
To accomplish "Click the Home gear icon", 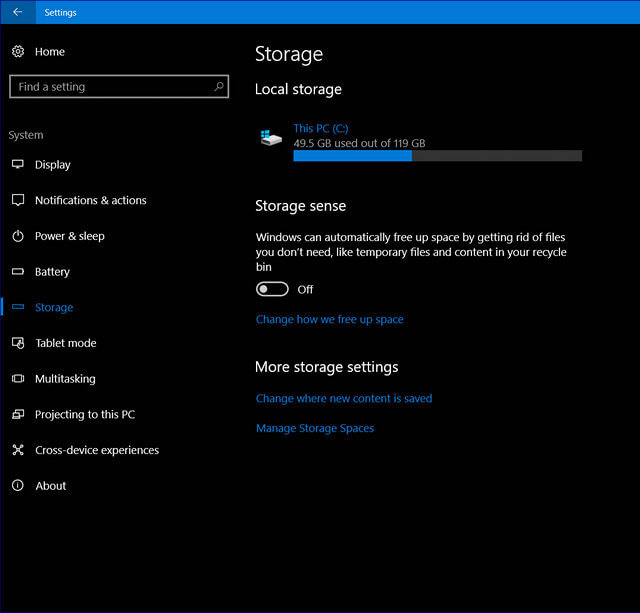I will click(x=18, y=52).
